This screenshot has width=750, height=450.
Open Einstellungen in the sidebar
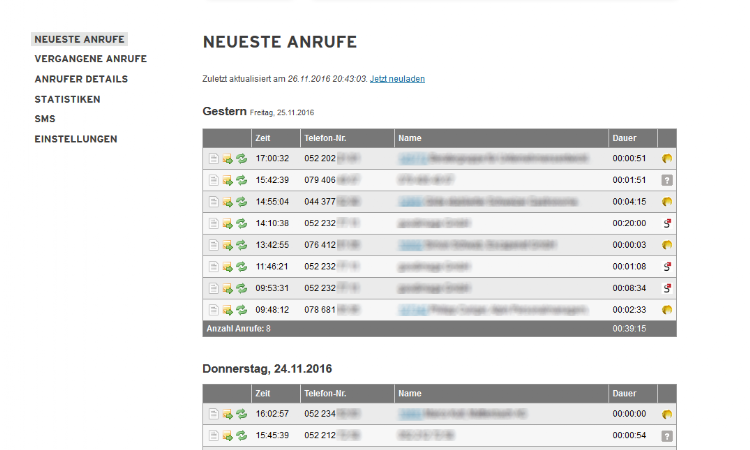click(76, 139)
